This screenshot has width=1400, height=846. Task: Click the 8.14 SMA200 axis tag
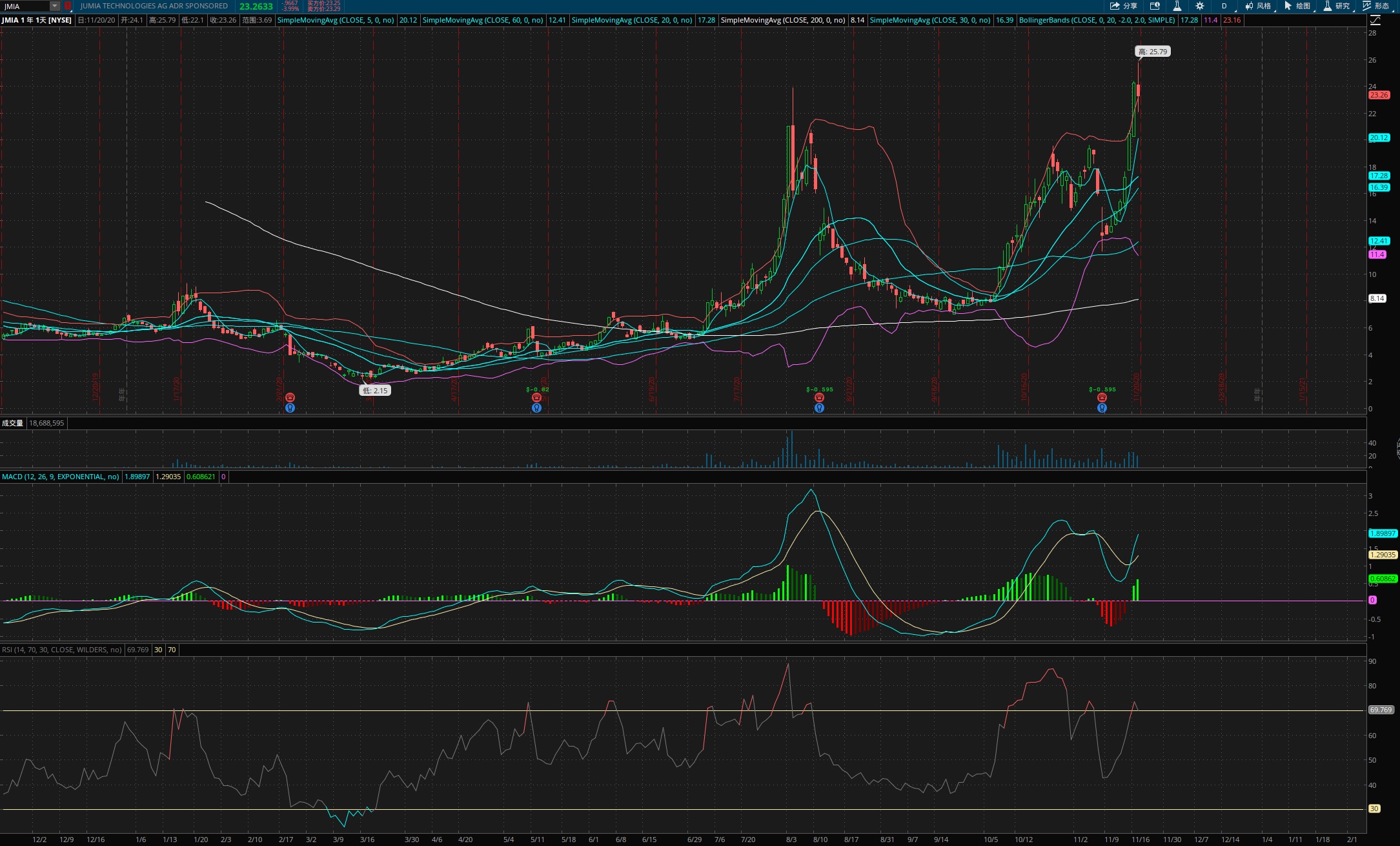pyautogui.click(x=1377, y=298)
